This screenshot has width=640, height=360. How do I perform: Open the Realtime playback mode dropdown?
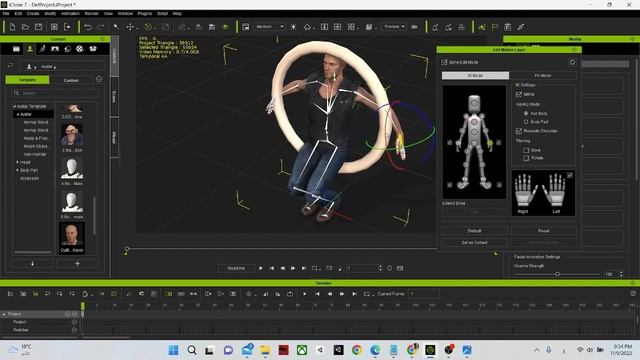(236, 268)
